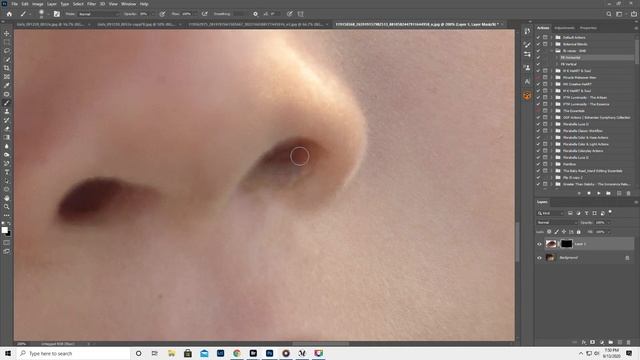The image size is (640, 360).
Task: Toggle lock transparent pixels
Action: [x=549, y=232]
